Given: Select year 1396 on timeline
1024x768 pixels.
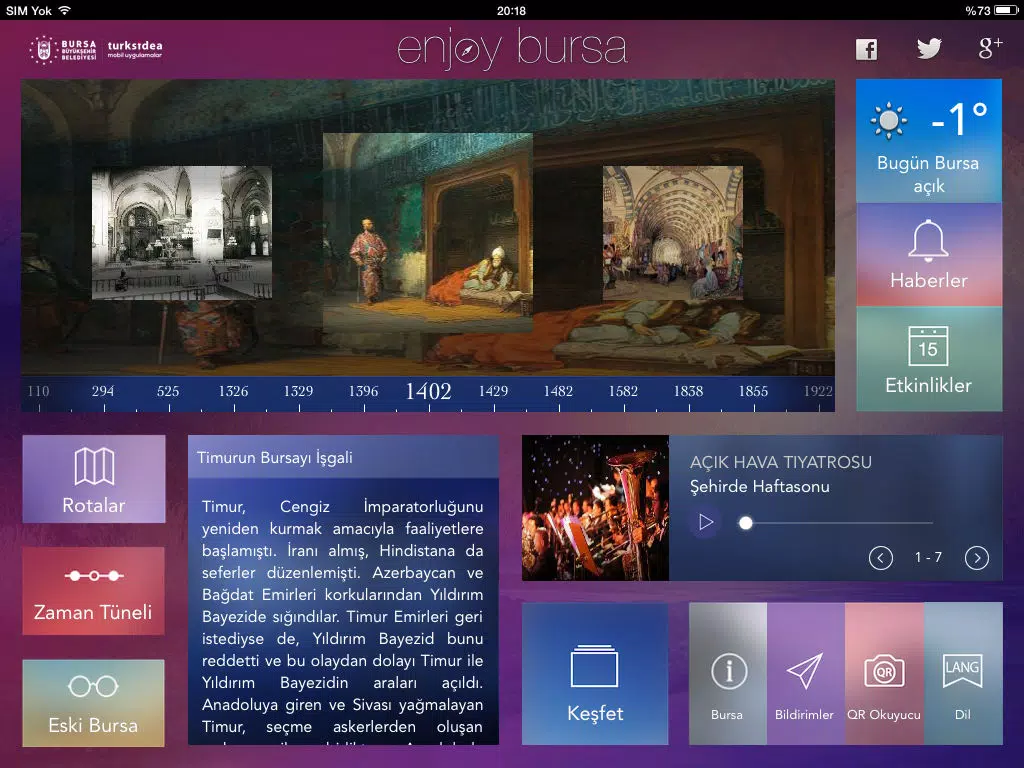Looking at the screenshot, I should (x=363, y=391).
